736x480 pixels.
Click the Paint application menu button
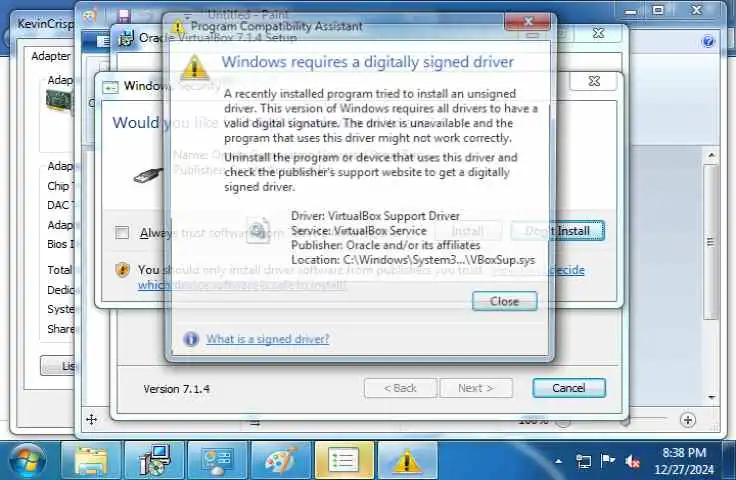coord(97,41)
